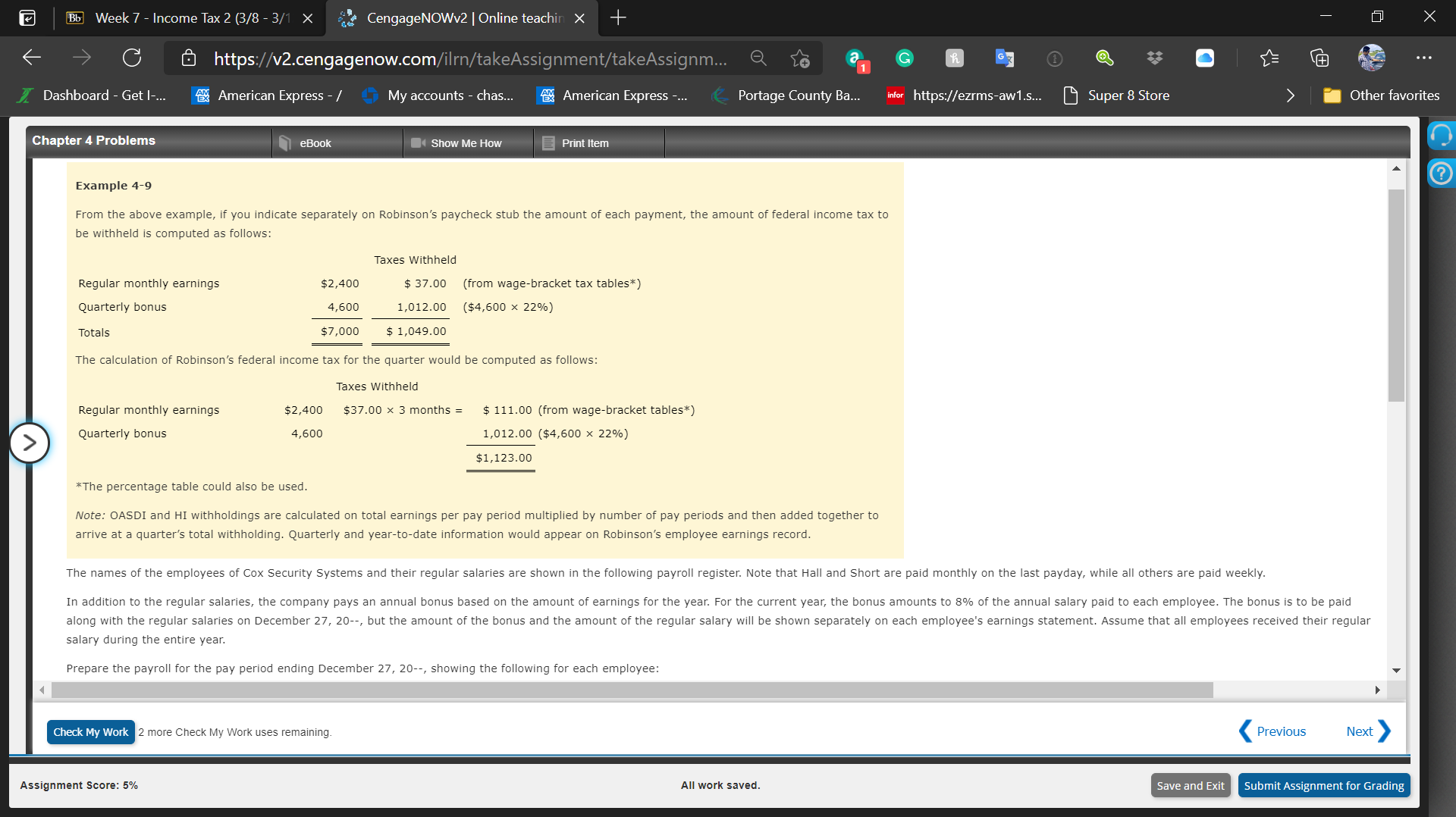Click the vertical scrollbar up arrow
Viewport: 1456px width, 817px height.
(1396, 168)
